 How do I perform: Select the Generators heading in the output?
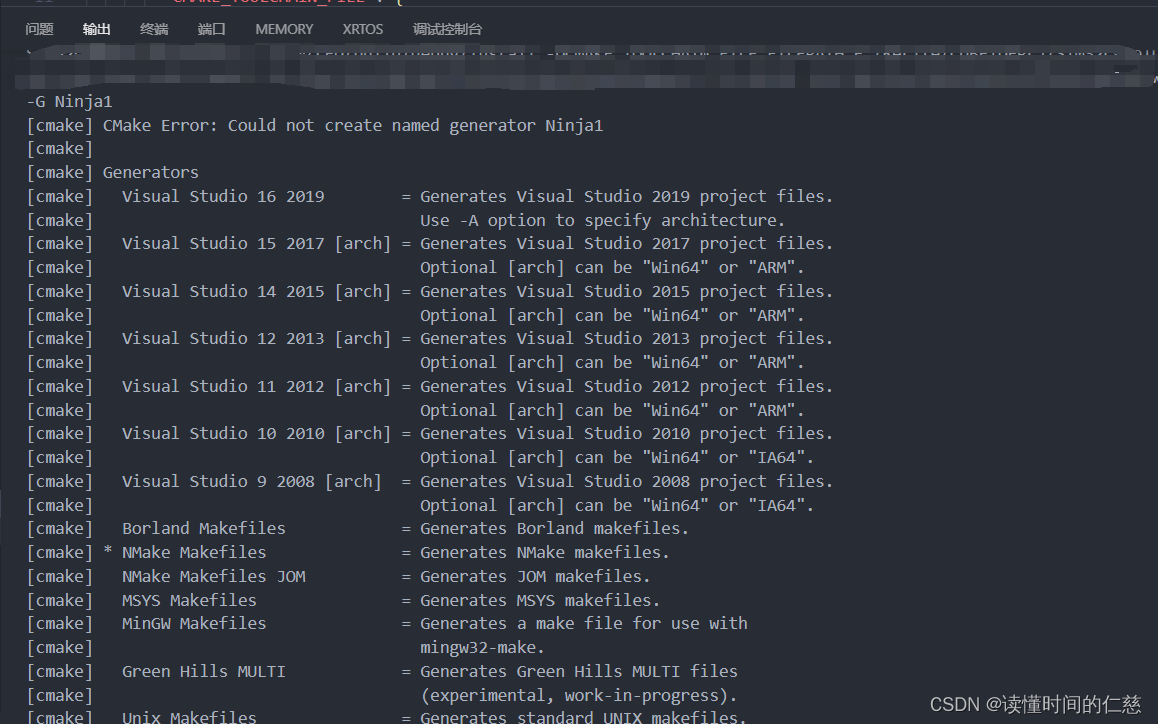(x=150, y=172)
